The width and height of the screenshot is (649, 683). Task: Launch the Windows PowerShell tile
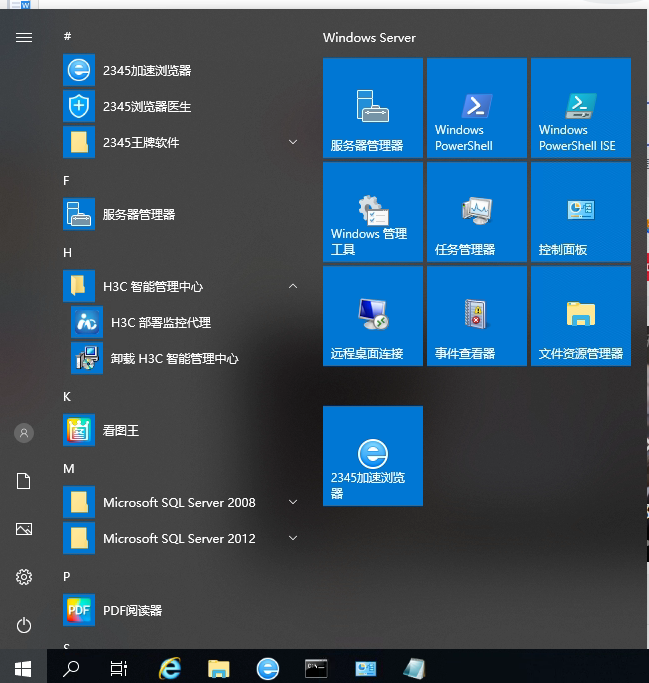pos(477,108)
